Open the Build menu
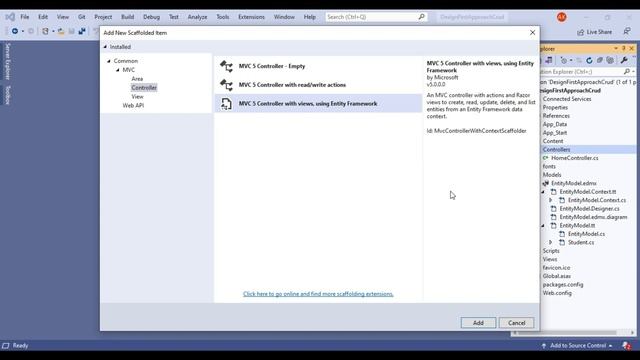Screen dimensions: 640x360 tap(127, 17)
